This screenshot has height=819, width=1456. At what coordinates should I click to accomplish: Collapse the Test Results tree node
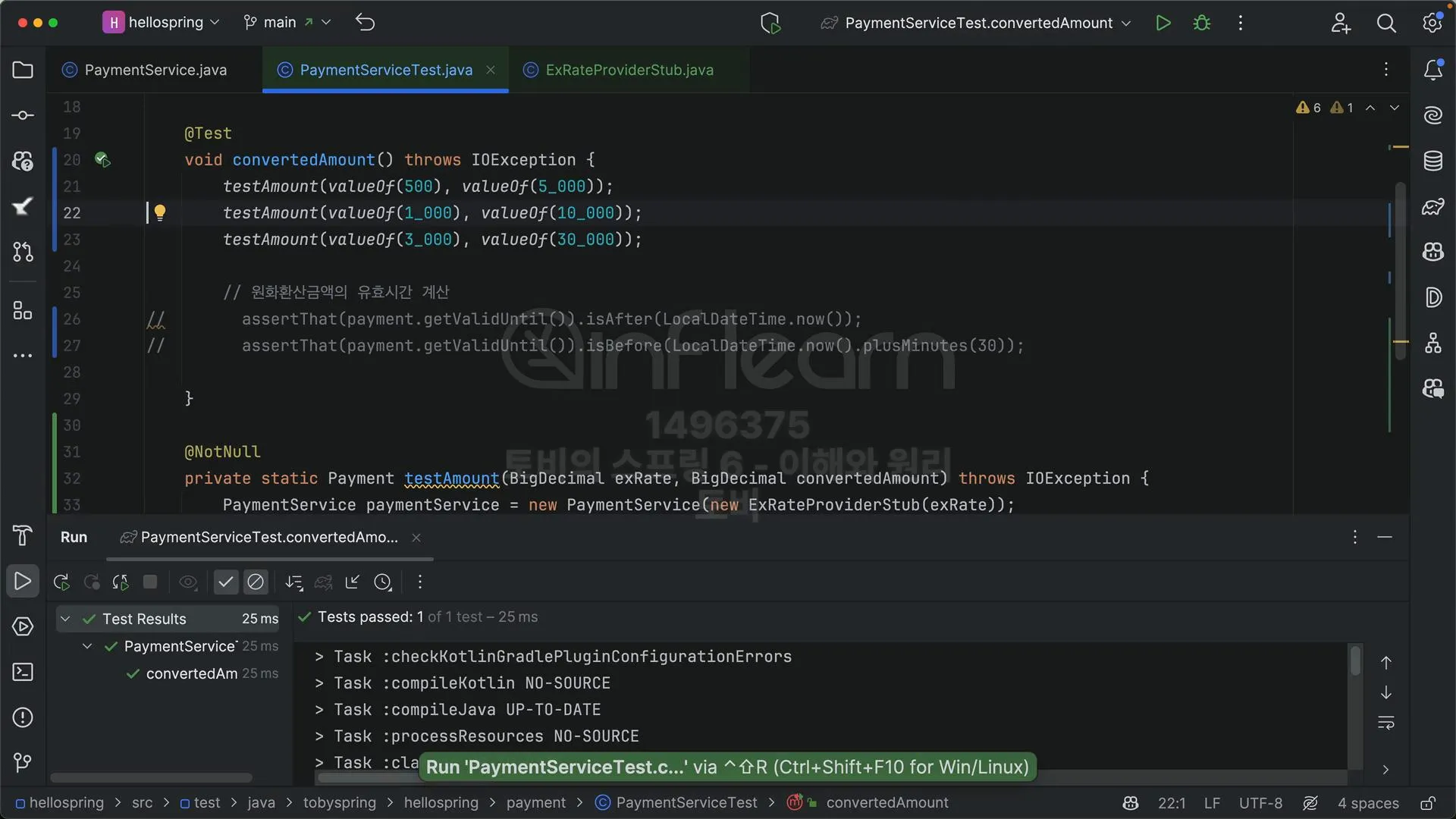[65, 619]
